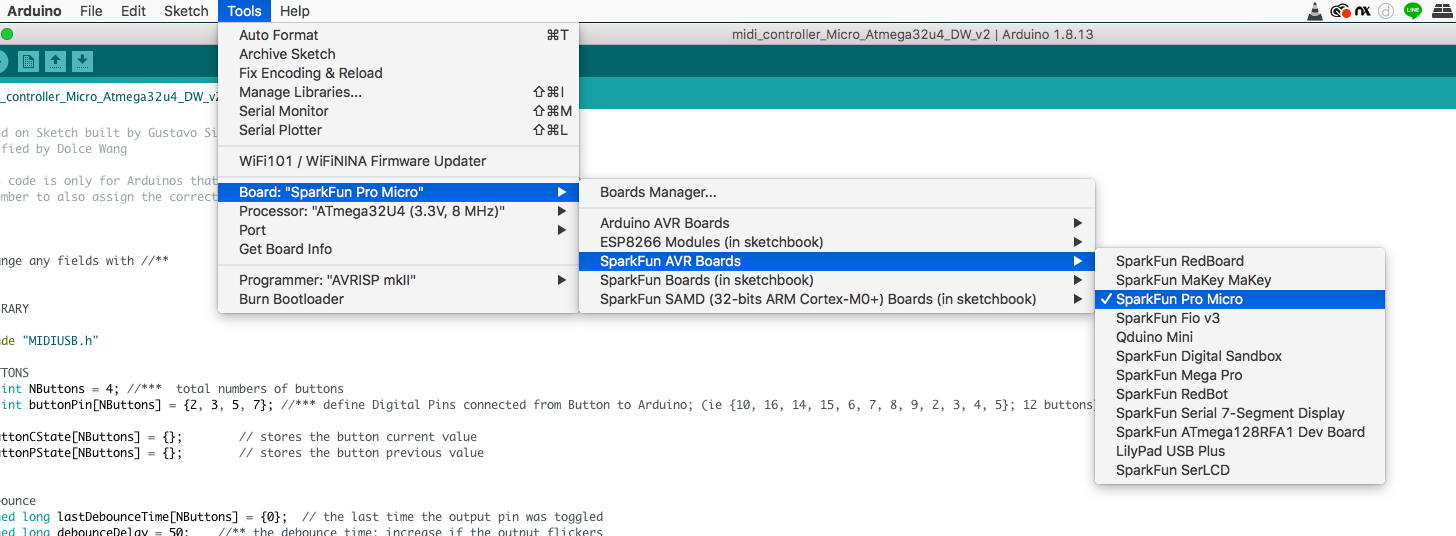
Task: Click the circled d menu bar icon
Action: (1386, 11)
